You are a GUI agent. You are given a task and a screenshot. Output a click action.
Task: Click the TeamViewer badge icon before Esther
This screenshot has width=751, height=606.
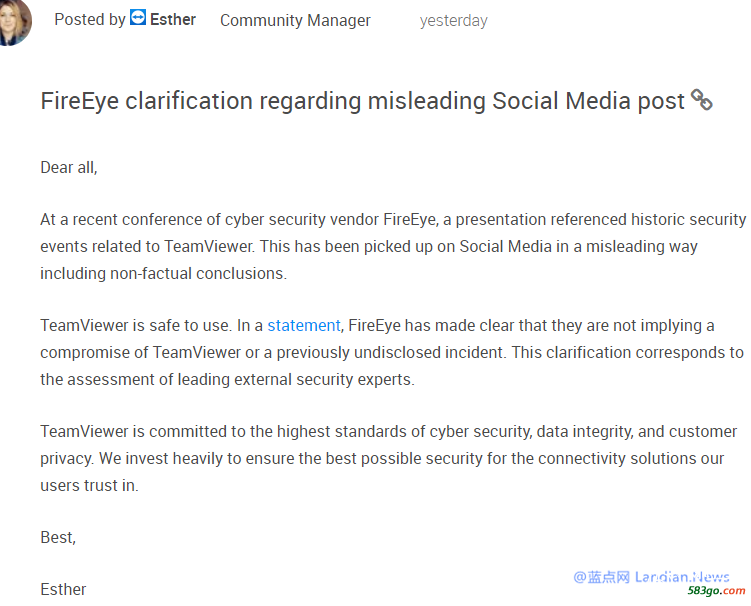coord(138,17)
